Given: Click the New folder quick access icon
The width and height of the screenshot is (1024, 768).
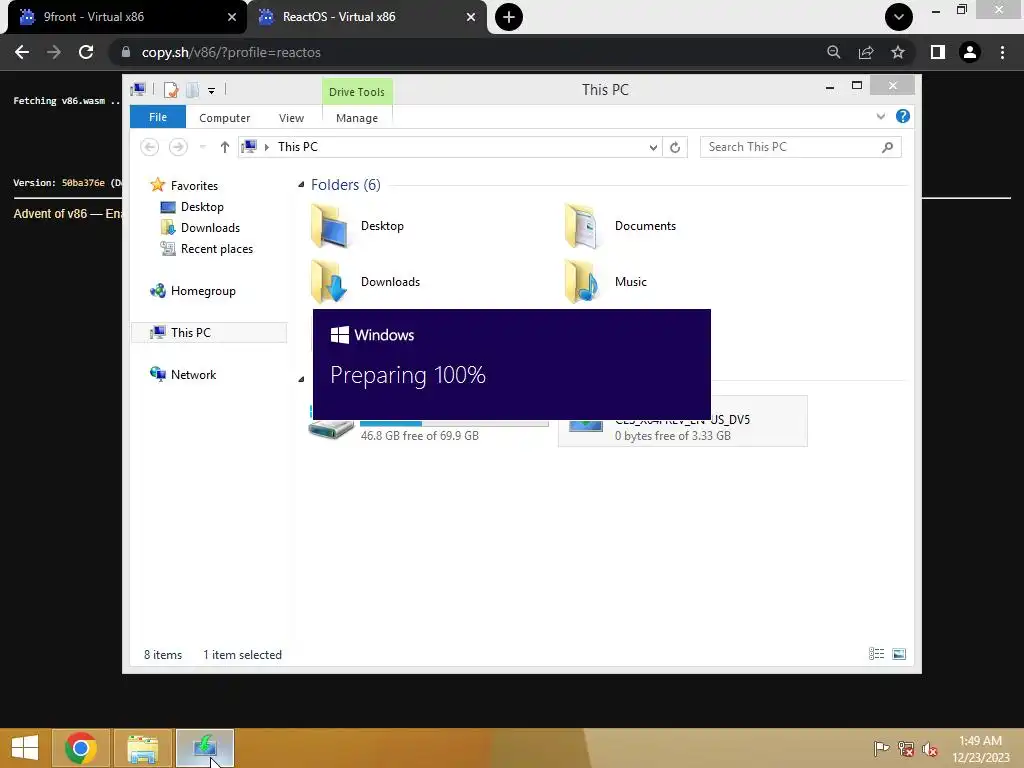Looking at the screenshot, I should coord(192,90).
